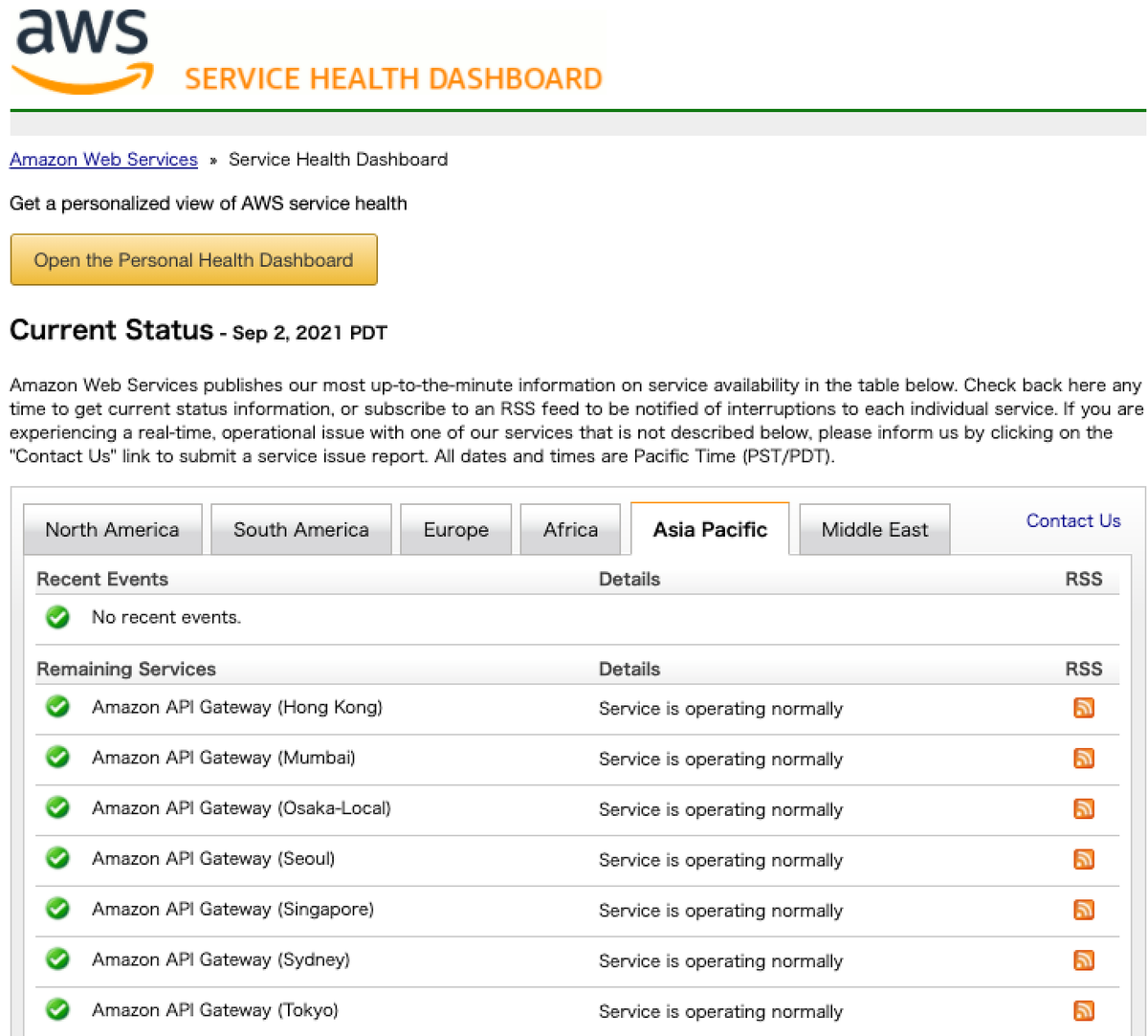Viewport: 1148px width, 1036px height.
Task: Click RSS icon on the Sydney row
Action: coord(1083,960)
